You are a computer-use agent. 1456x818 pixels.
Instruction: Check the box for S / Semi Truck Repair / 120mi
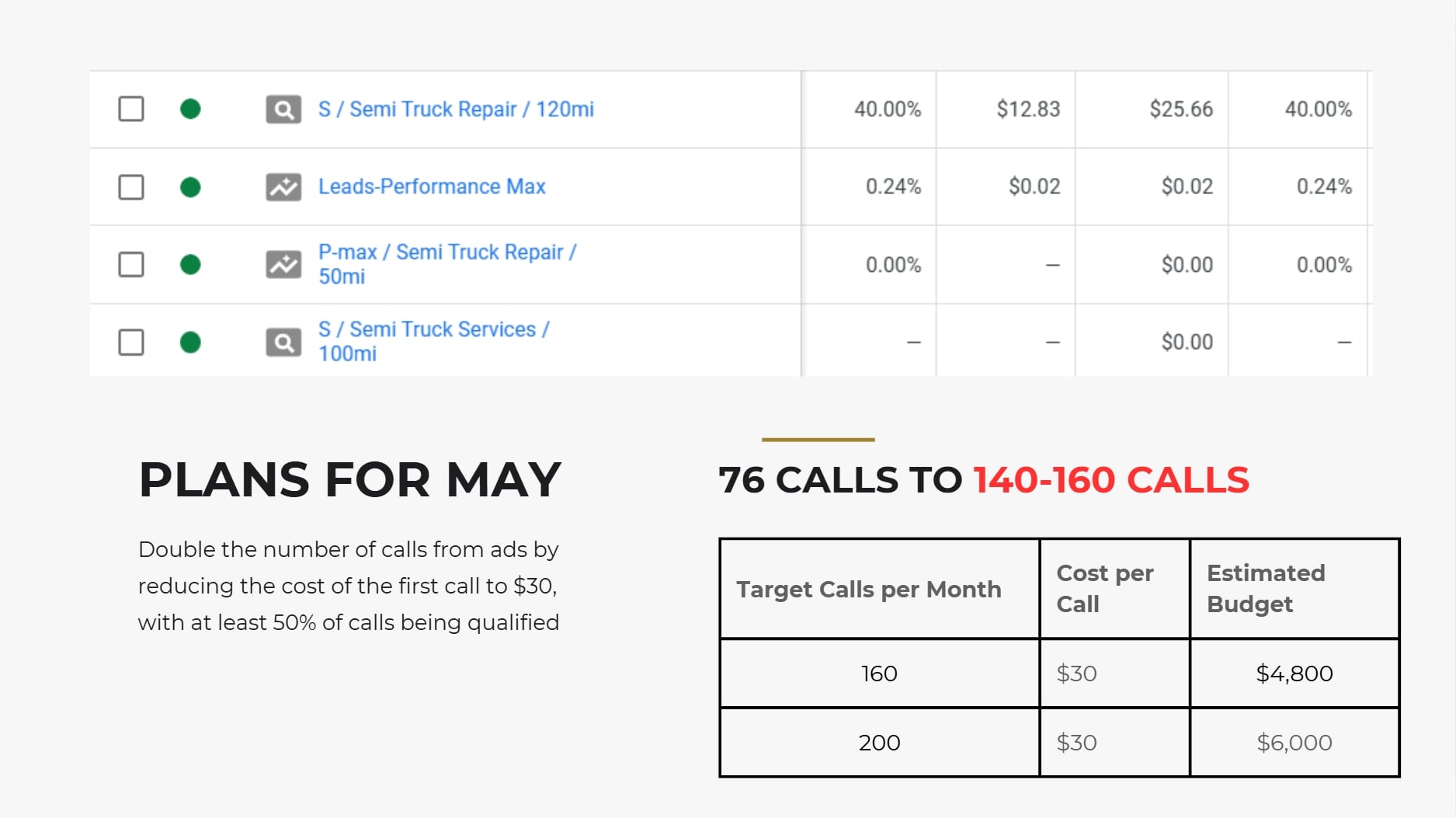click(131, 110)
